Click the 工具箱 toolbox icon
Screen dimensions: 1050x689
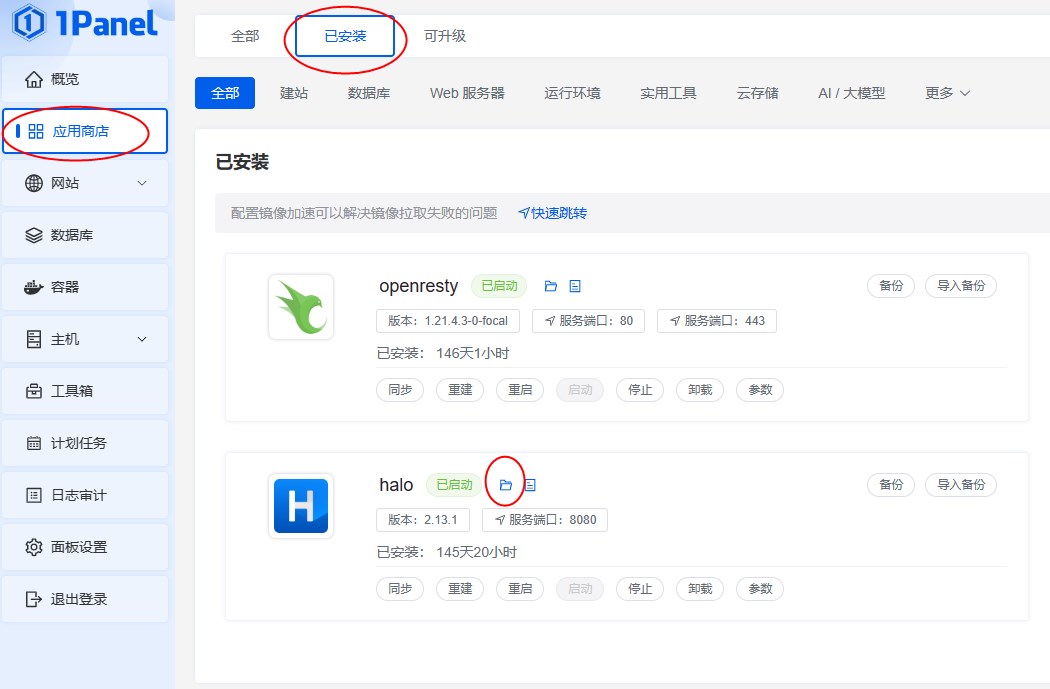coord(33,391)
